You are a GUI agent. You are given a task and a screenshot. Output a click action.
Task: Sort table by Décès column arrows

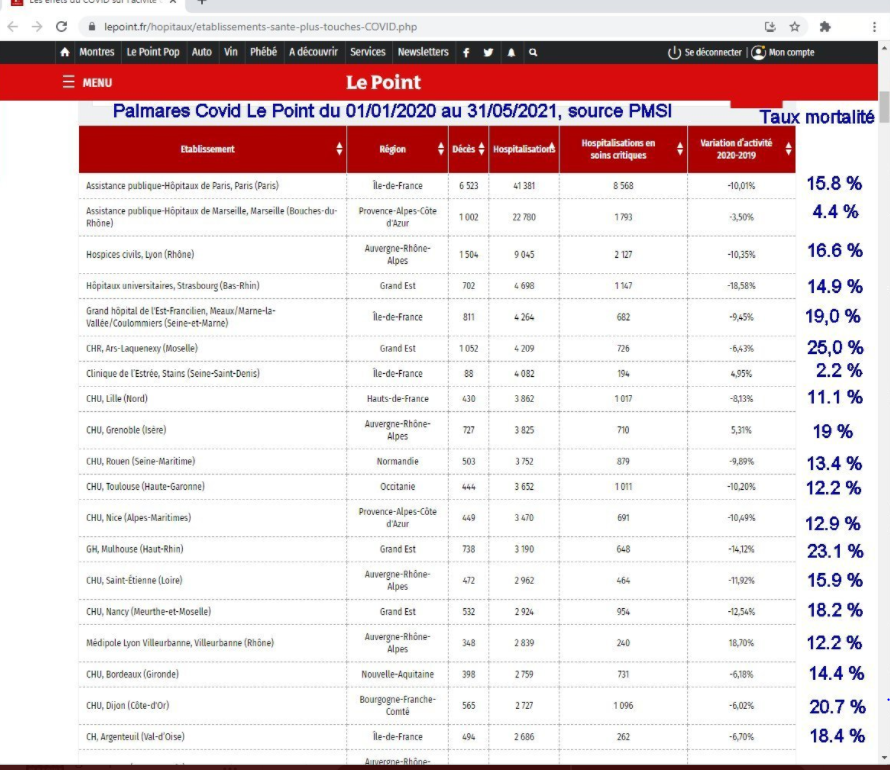click(482, 149)
